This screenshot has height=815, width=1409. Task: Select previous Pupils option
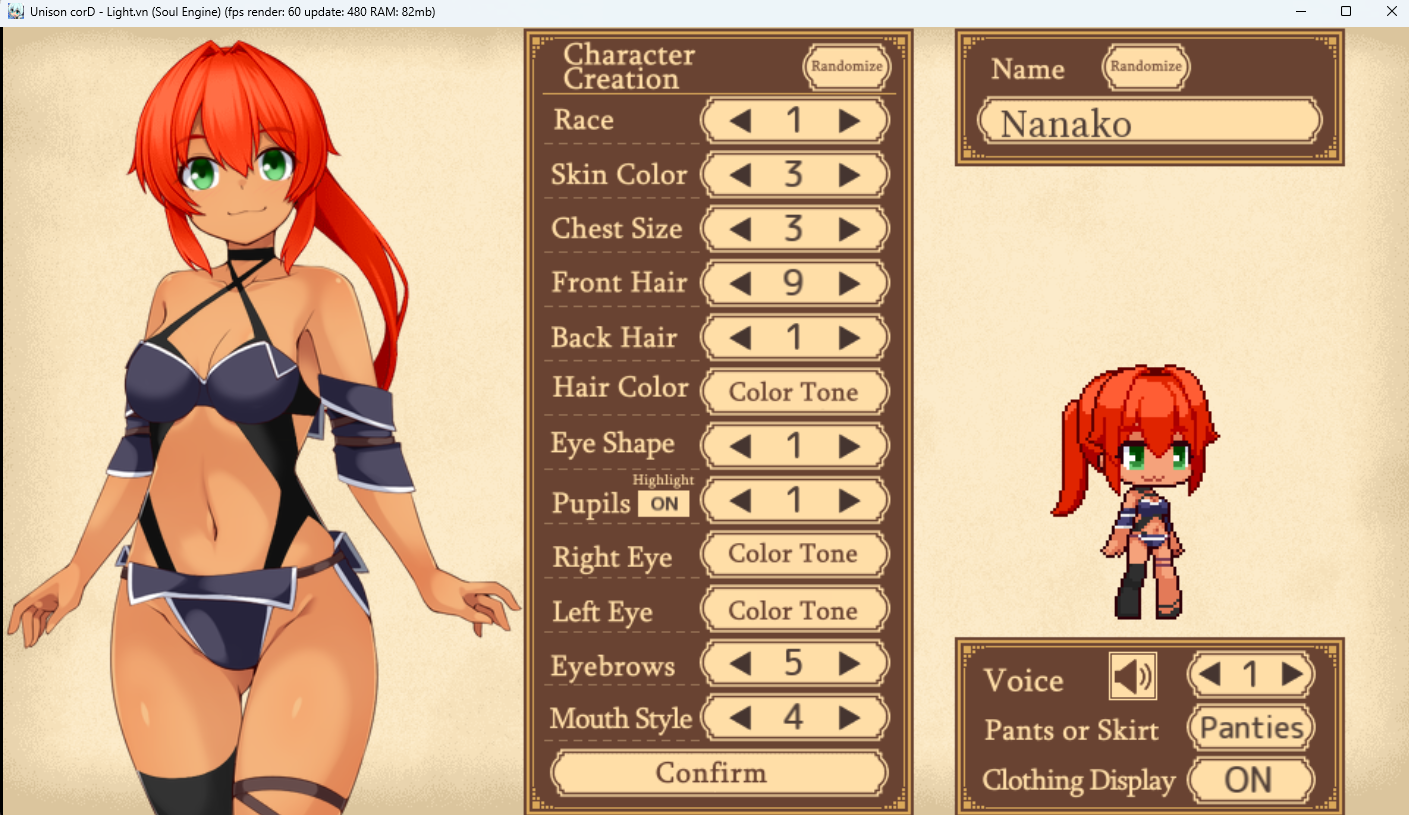(x=740, y=500)
